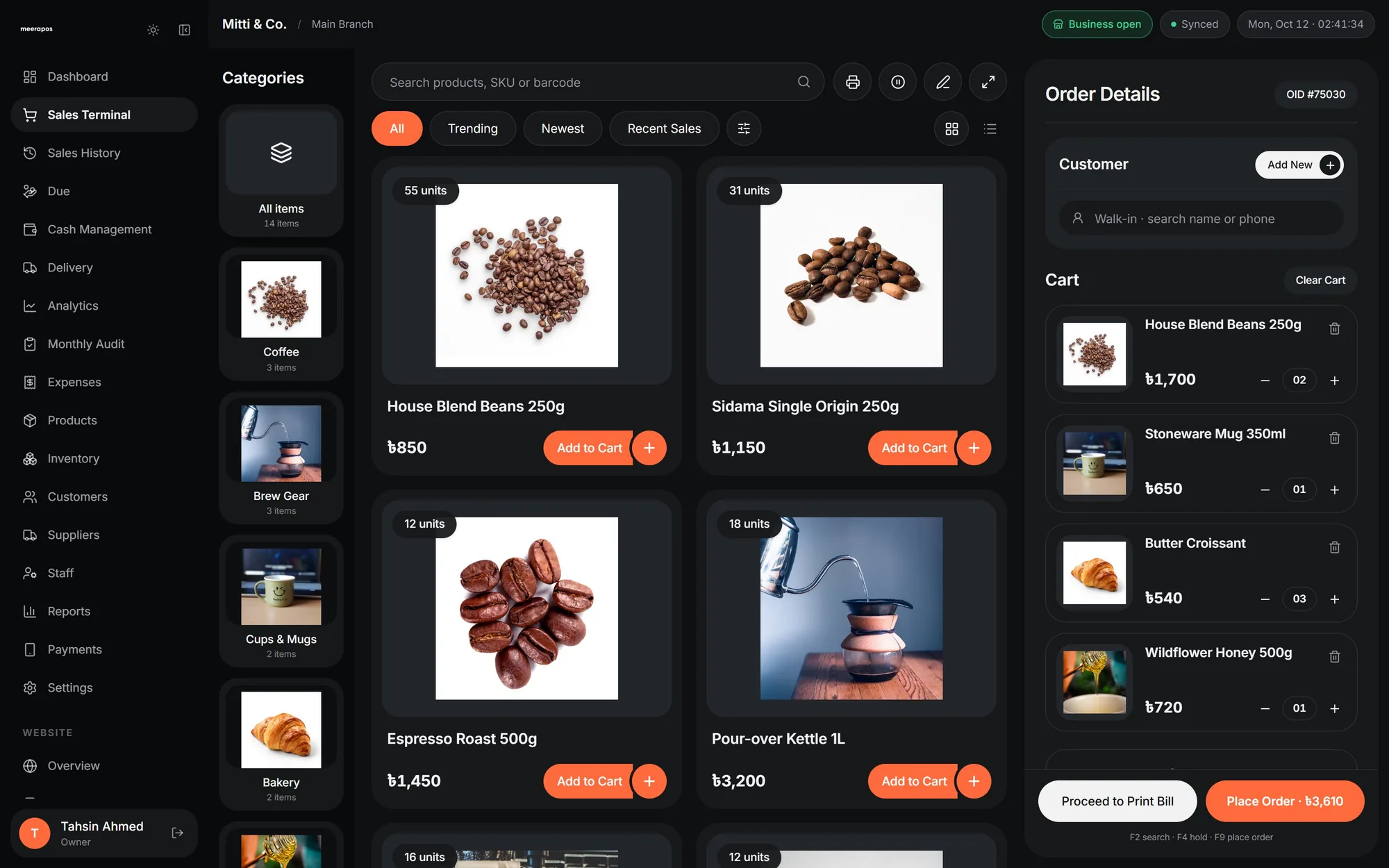1389x868 pixels.
Task: Select the All filter tab
Action: pyautogui.click(x=397, y=128)
